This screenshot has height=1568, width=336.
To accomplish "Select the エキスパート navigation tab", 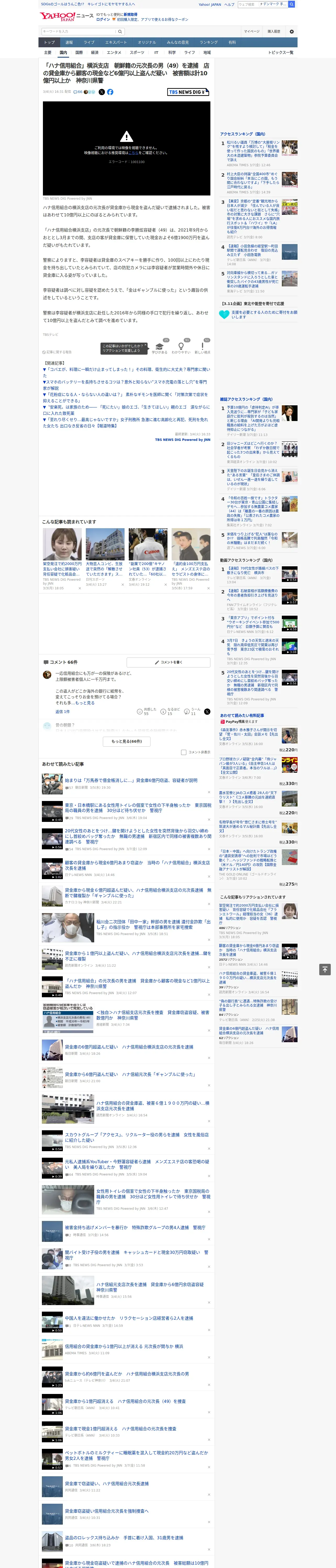I will (x=116, y=43).
